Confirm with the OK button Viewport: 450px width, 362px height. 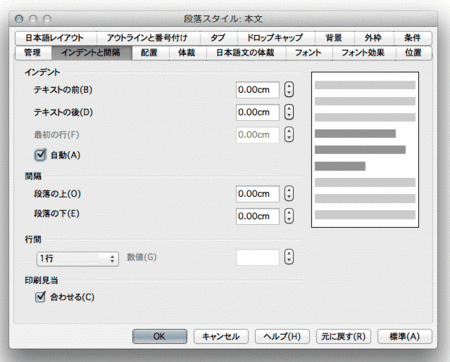coord(159,336)
